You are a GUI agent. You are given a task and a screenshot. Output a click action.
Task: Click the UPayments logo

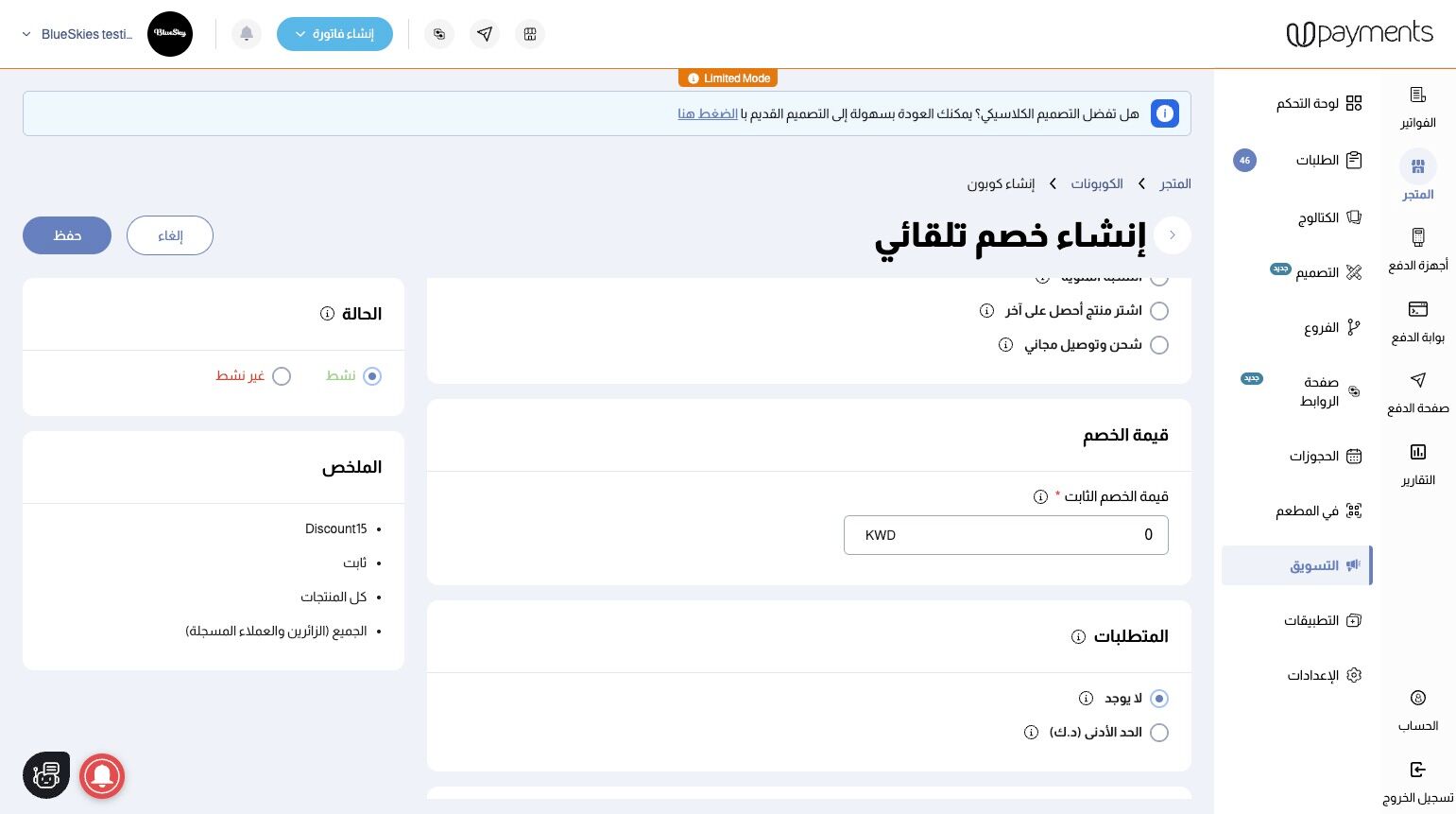tap(1360, 34)
